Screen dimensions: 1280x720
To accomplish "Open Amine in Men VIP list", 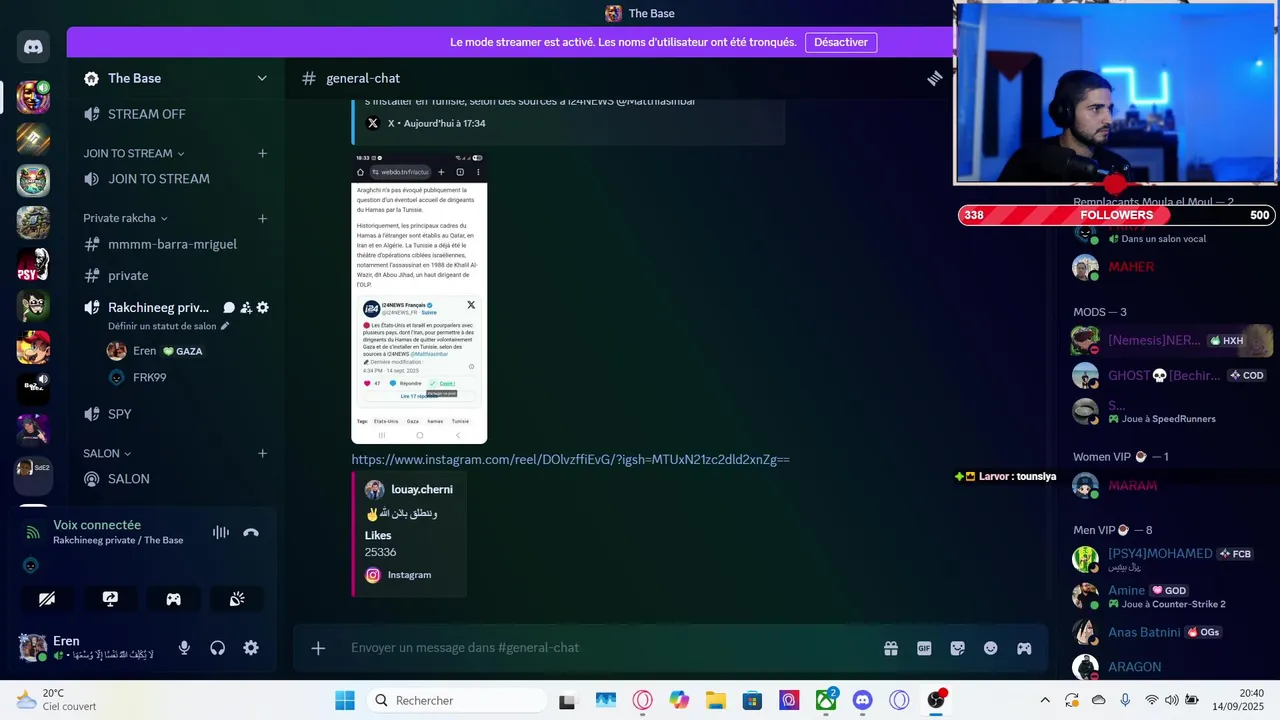I will [x=1126, y=590].
